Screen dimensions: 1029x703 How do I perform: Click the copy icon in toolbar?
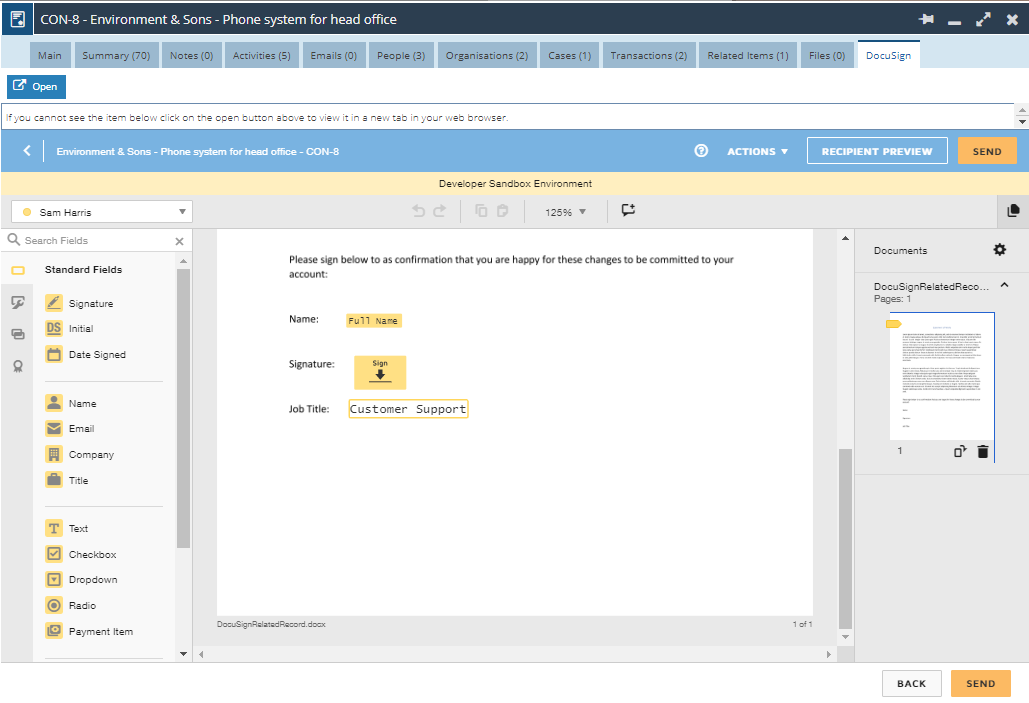pyautogui.click(x=481, y=211)
